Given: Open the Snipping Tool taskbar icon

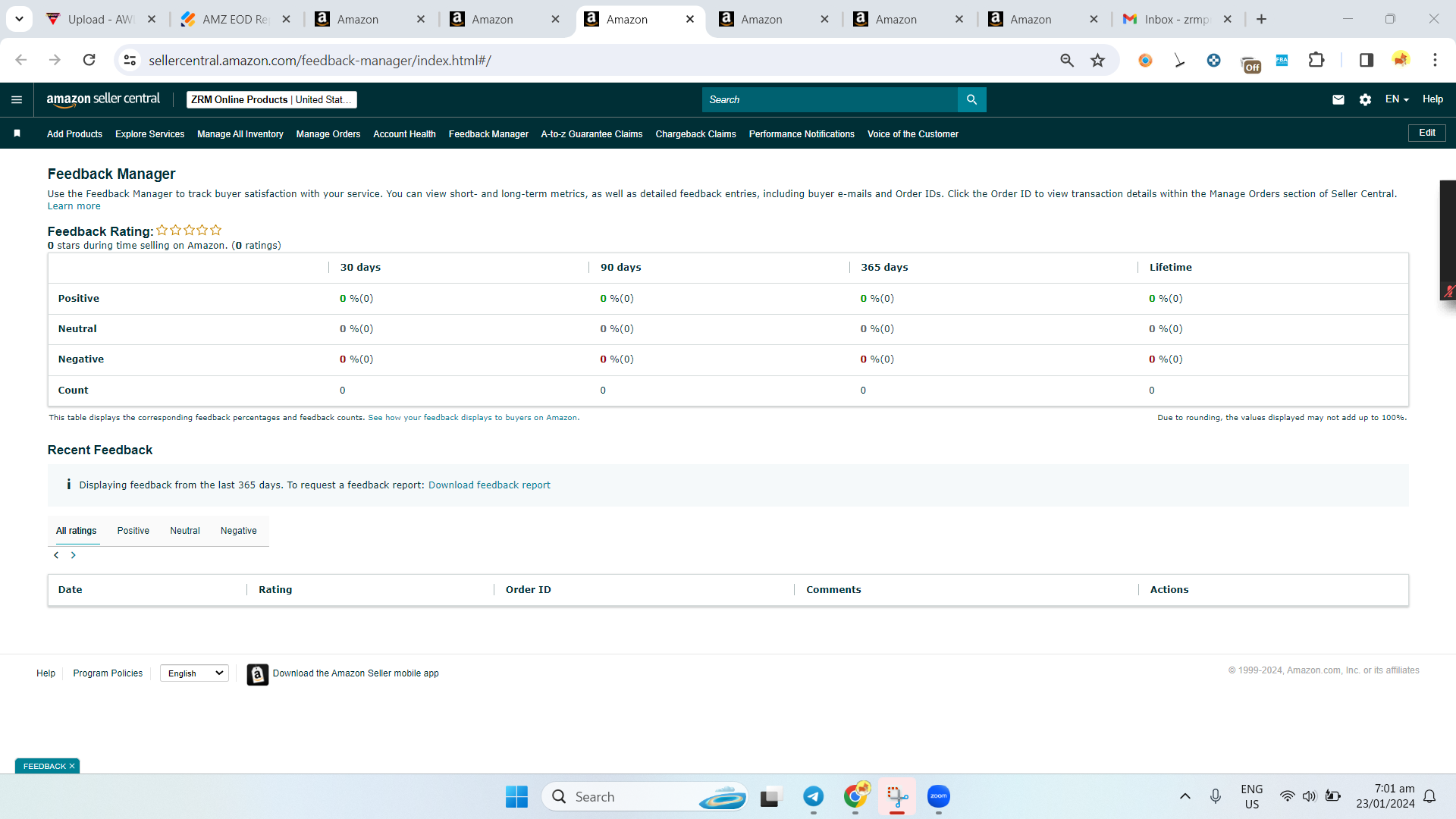Looking at the screenshot, I should point(897,796).
